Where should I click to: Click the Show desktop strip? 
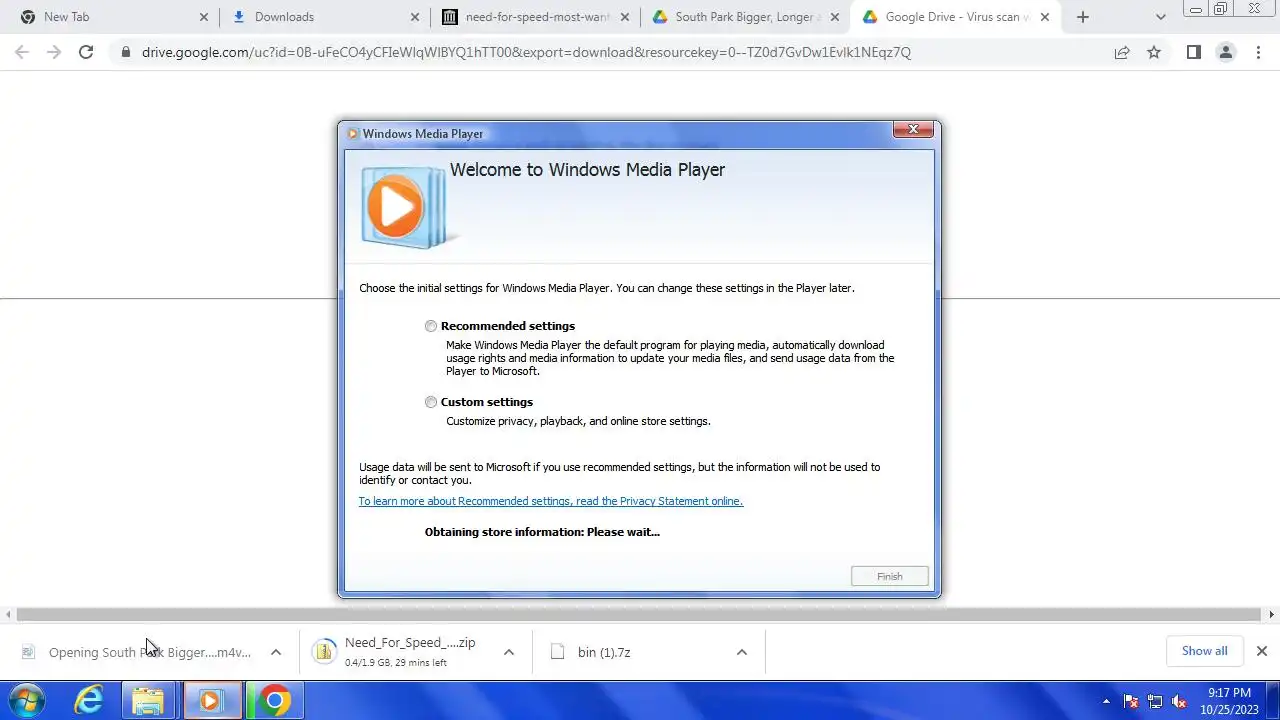[x=1273, y=701]
